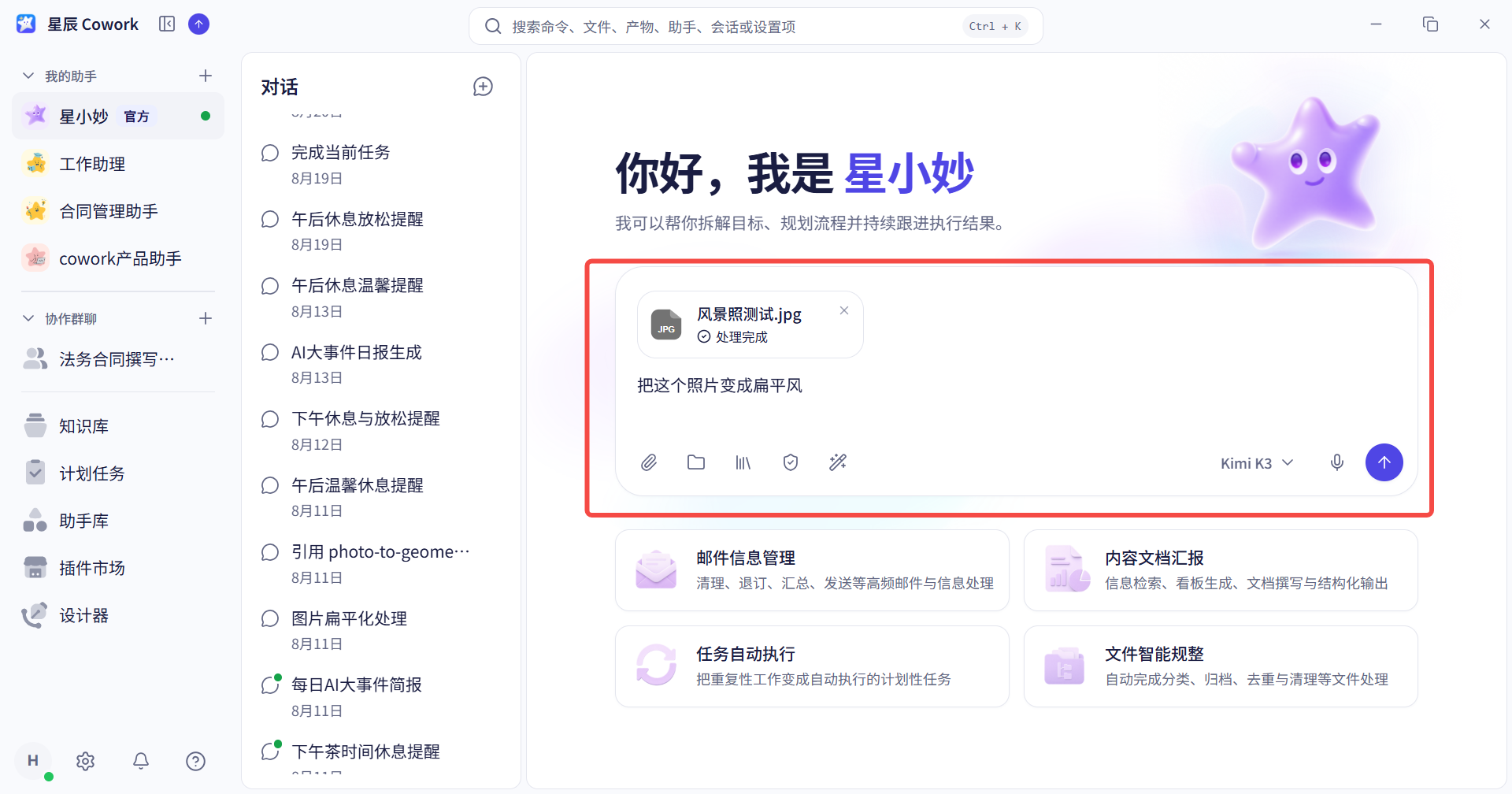Open 助手库 in the sidebar

tap(118, 521)
